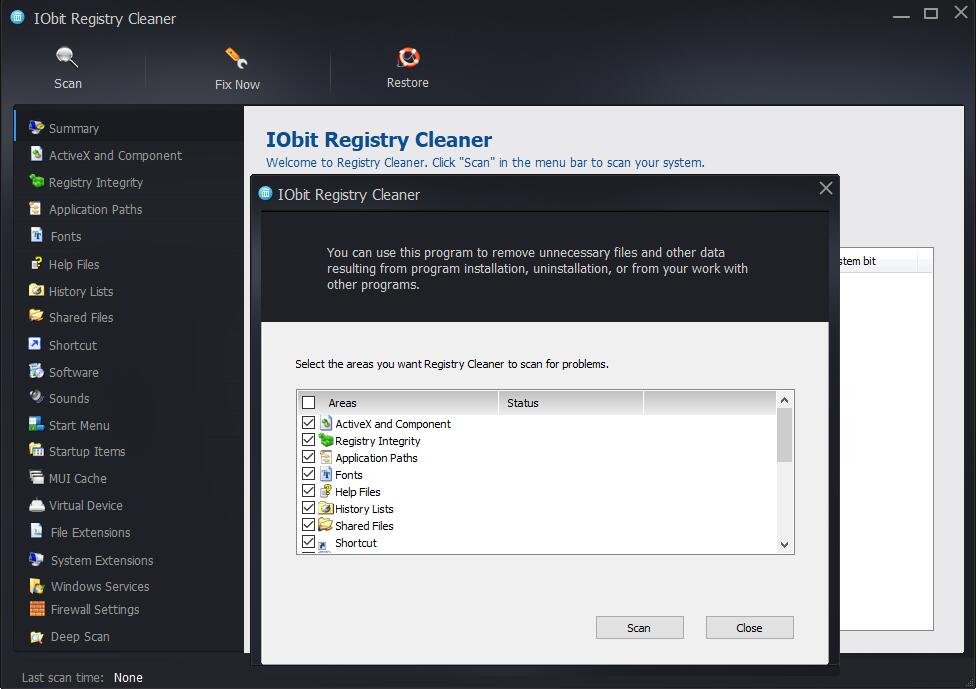Select Deep Scan label in sidebar

pyautogui.click(x=80, y=637)
